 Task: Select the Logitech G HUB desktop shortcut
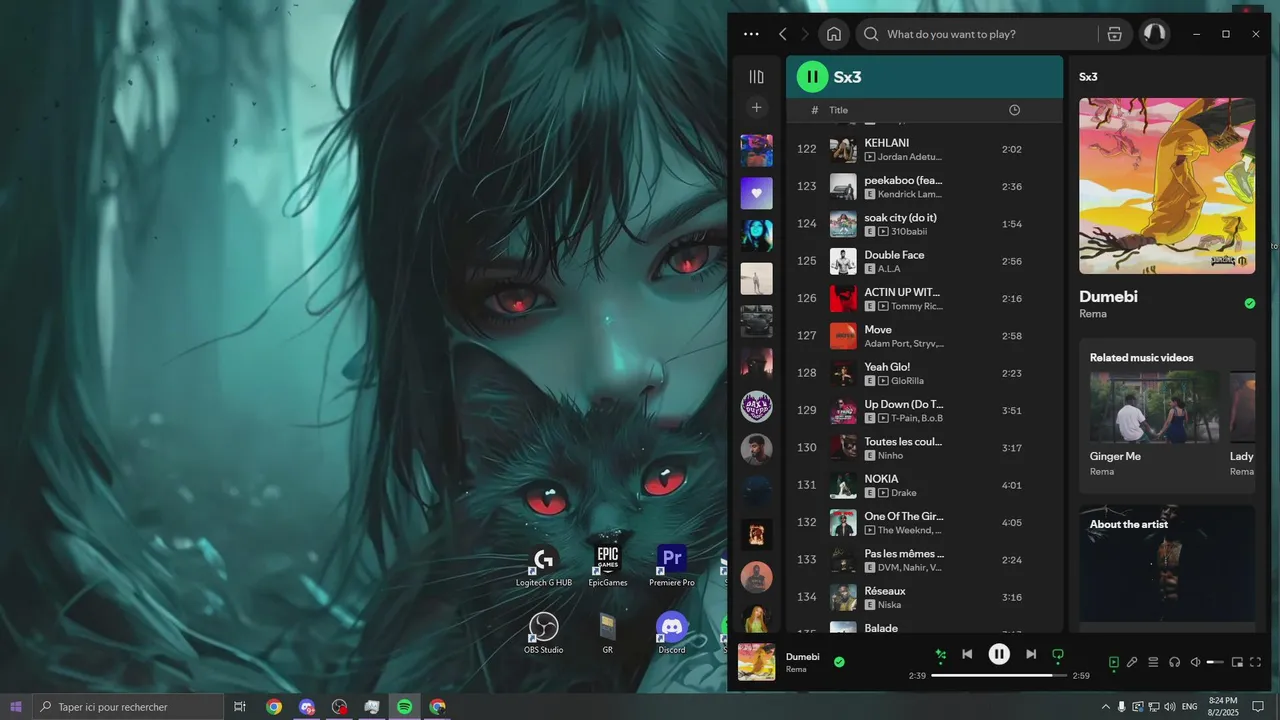(x=544, y=566)
